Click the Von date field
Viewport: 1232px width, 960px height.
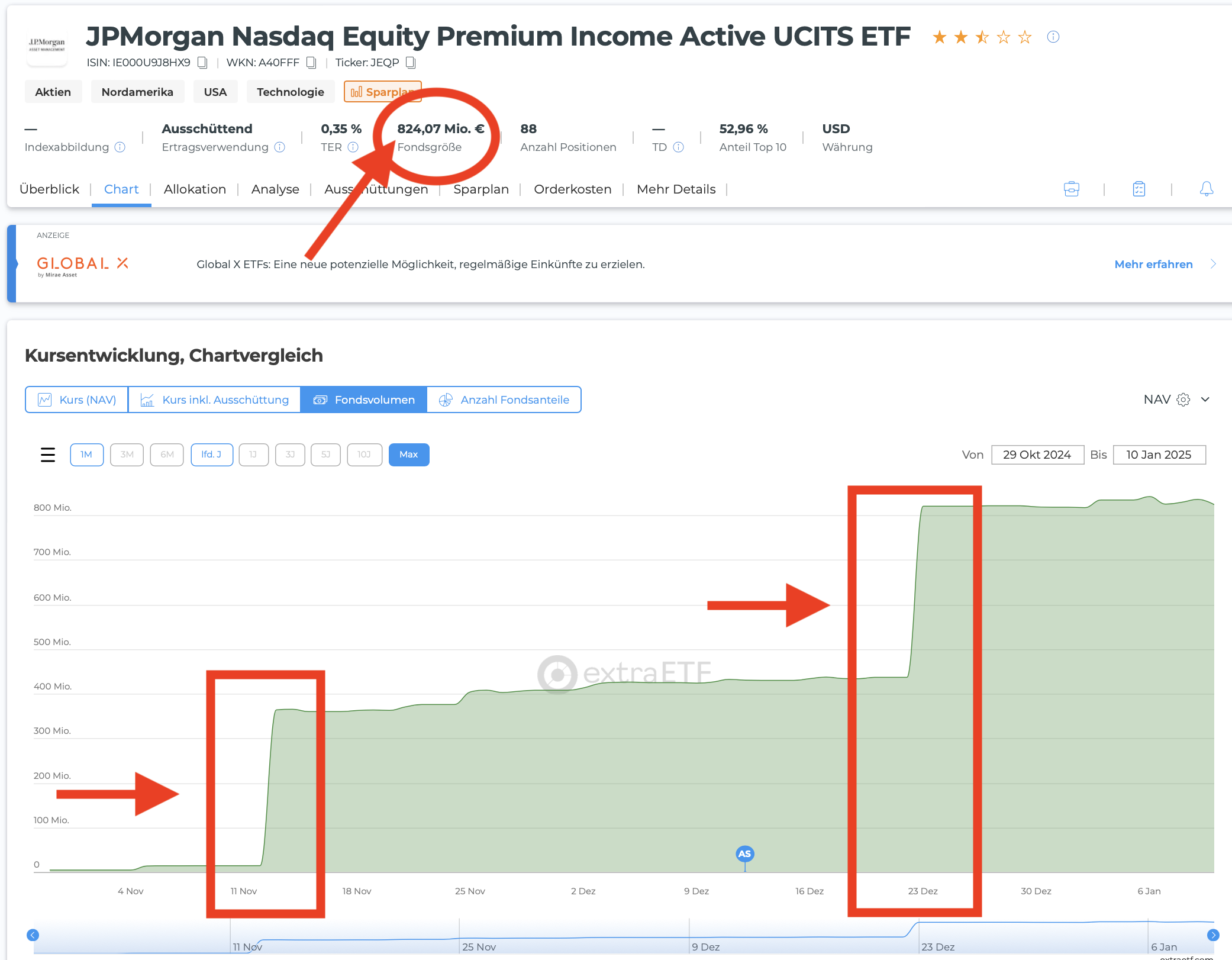[x=1037, y=455]
